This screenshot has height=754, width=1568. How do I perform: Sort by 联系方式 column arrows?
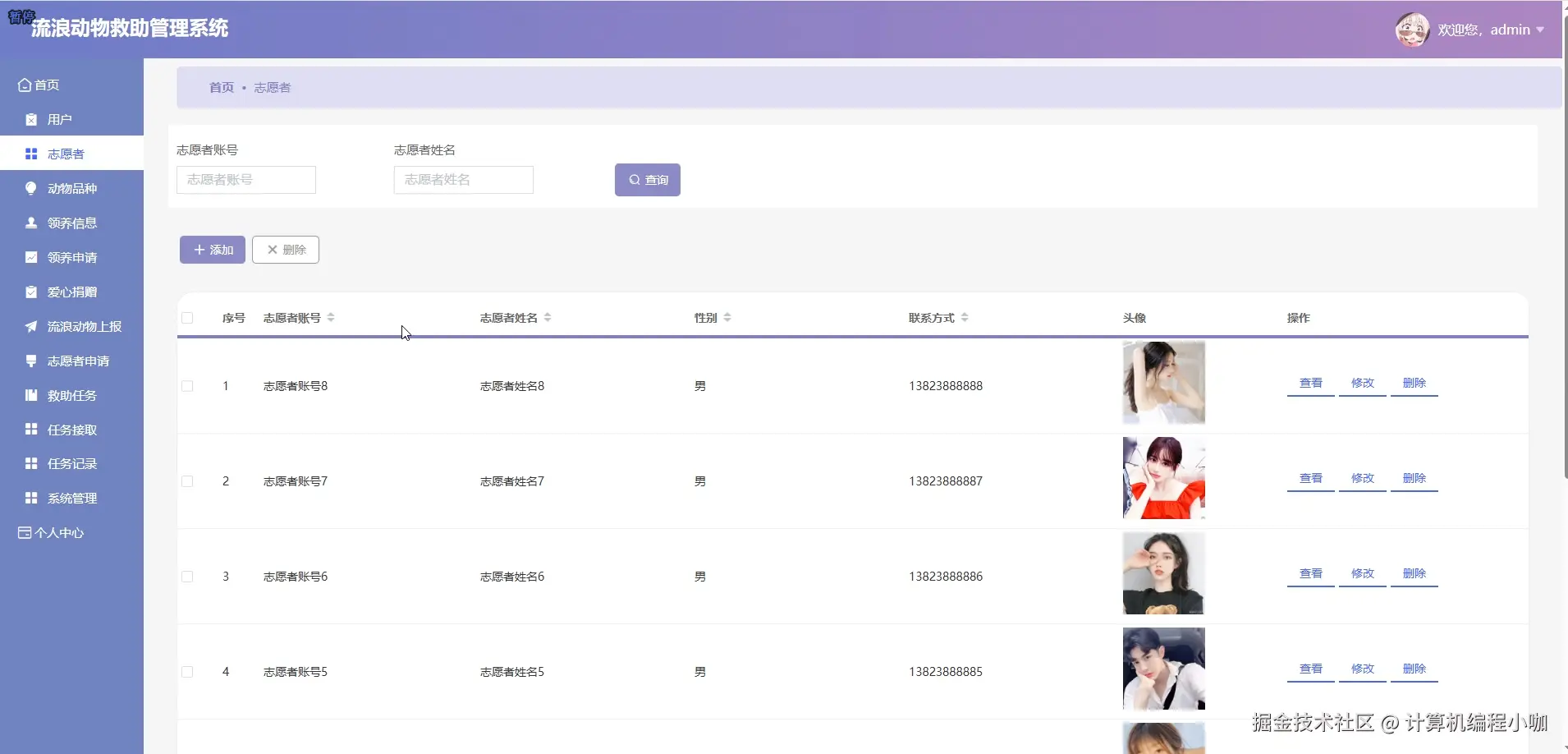coord(965,318)
